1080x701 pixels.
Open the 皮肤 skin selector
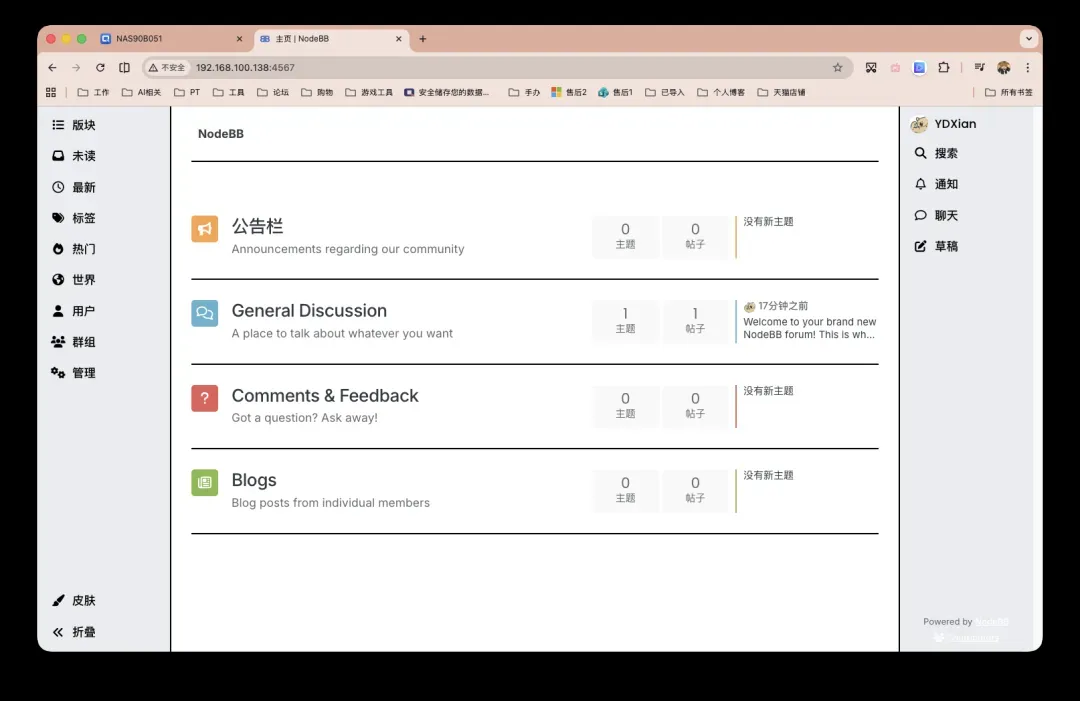coord(74,601)
